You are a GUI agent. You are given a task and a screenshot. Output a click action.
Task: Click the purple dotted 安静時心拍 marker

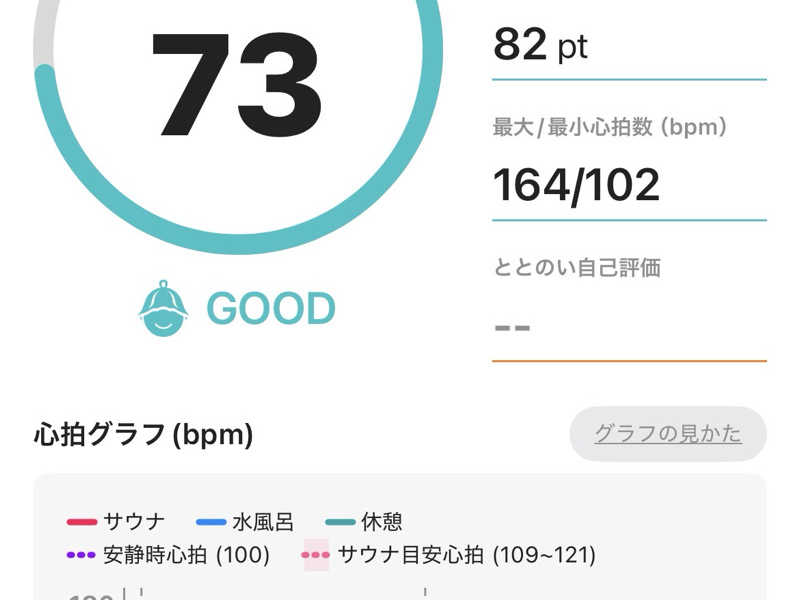81,554
